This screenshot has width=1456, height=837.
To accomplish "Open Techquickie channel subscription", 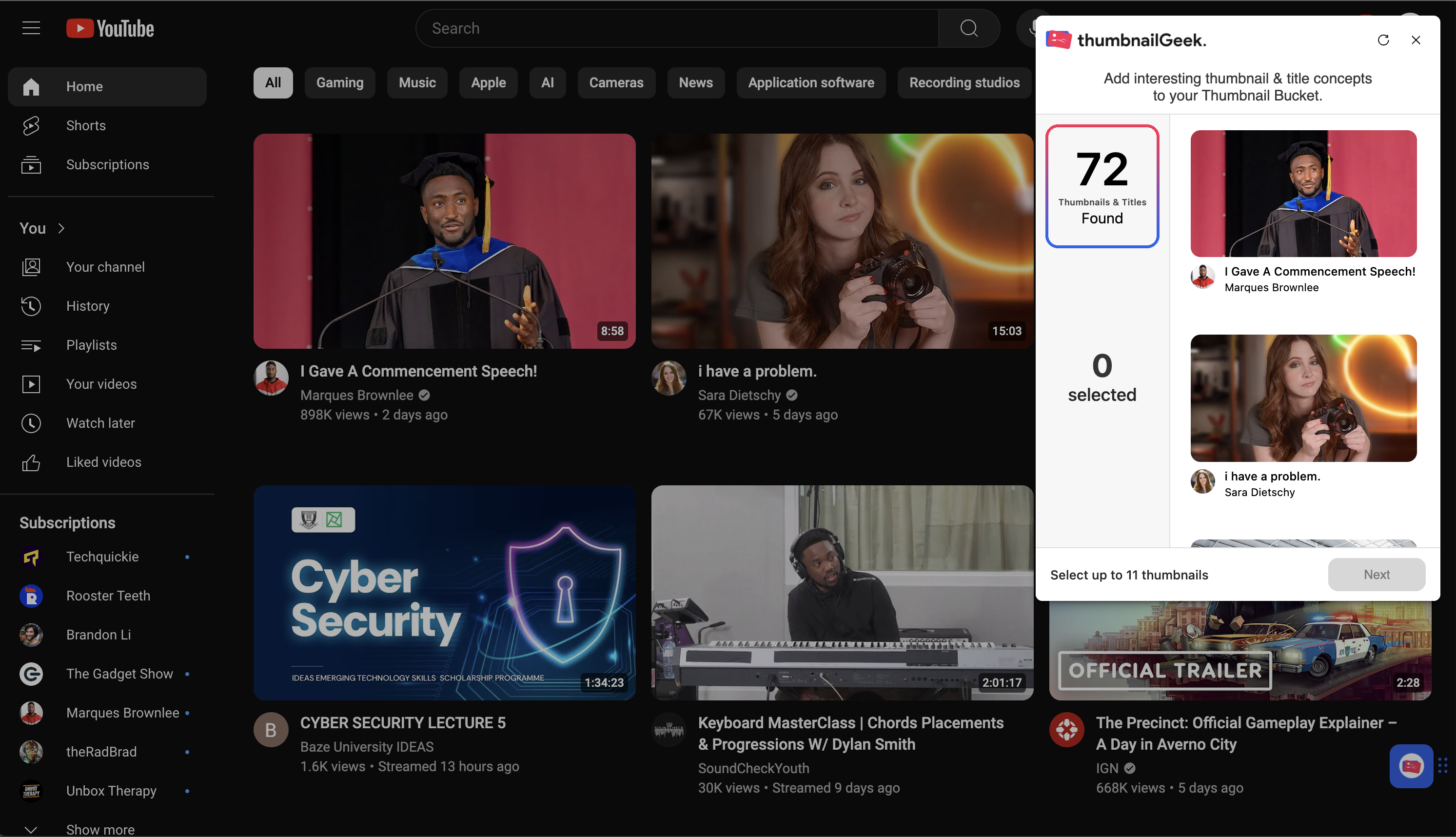I will tap(107, 557).
